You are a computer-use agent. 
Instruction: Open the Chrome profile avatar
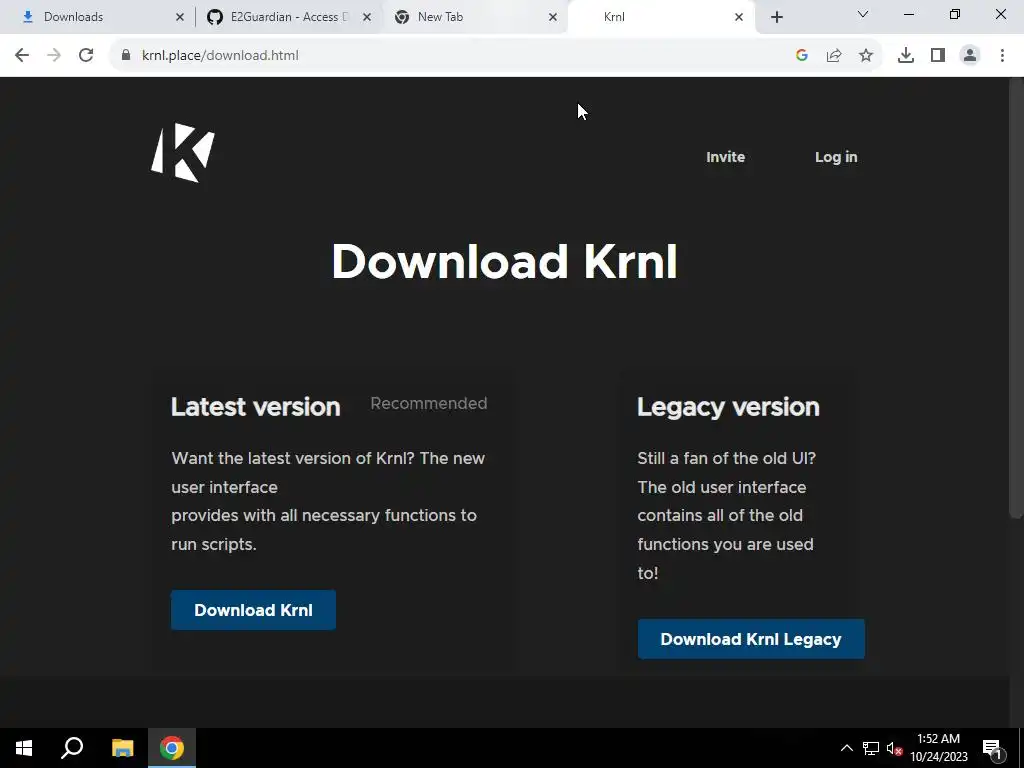[x=970, y=56]
